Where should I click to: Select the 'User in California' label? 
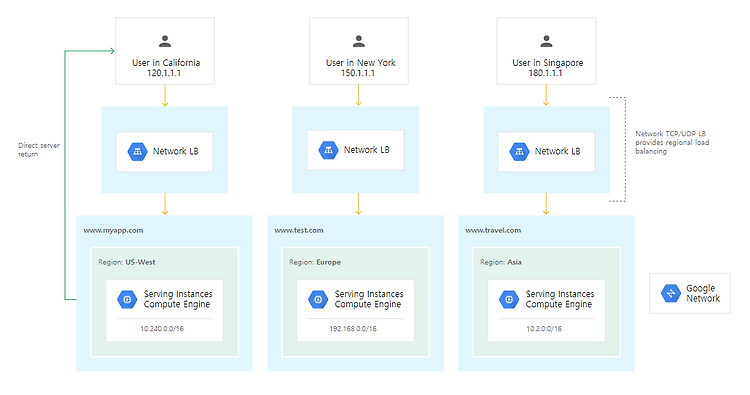(166, 63)
